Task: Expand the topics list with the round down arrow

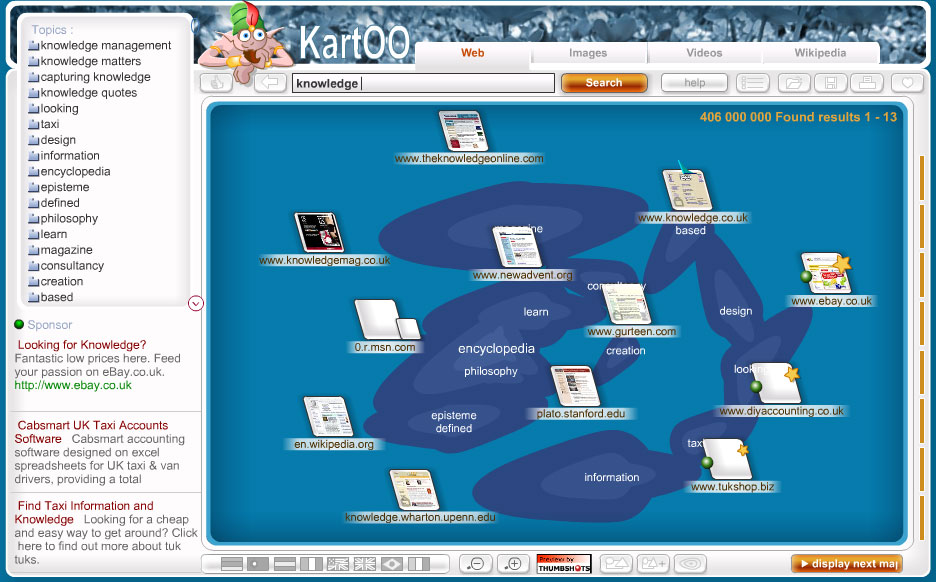Action: [x=196, y=303]
